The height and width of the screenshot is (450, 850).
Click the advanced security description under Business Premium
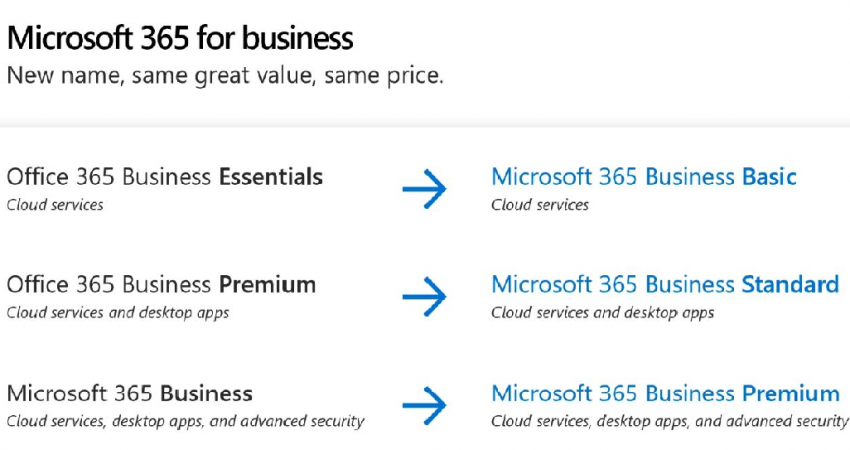[x=670, y=421]
